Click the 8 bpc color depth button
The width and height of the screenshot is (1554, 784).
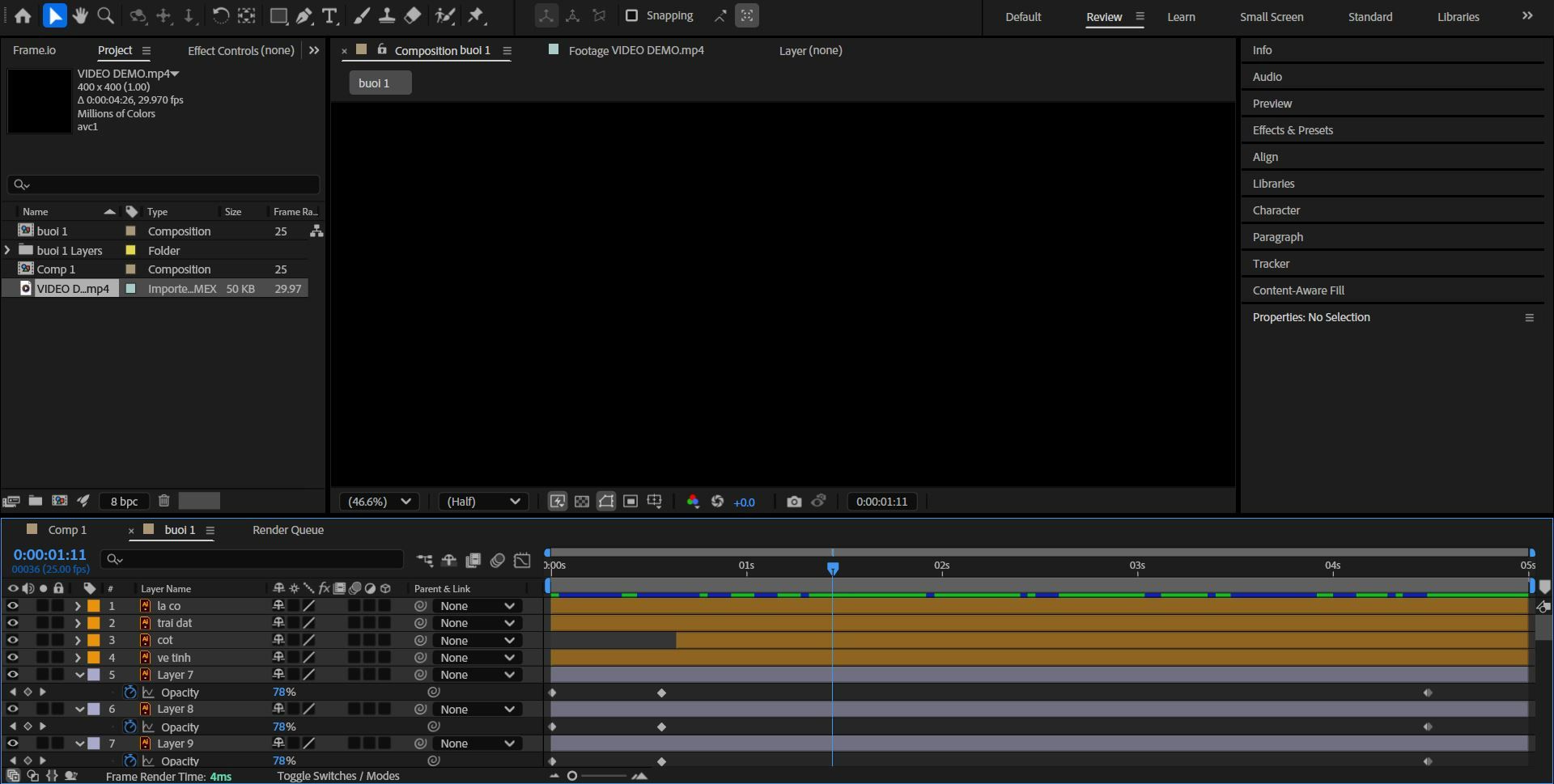124,502
